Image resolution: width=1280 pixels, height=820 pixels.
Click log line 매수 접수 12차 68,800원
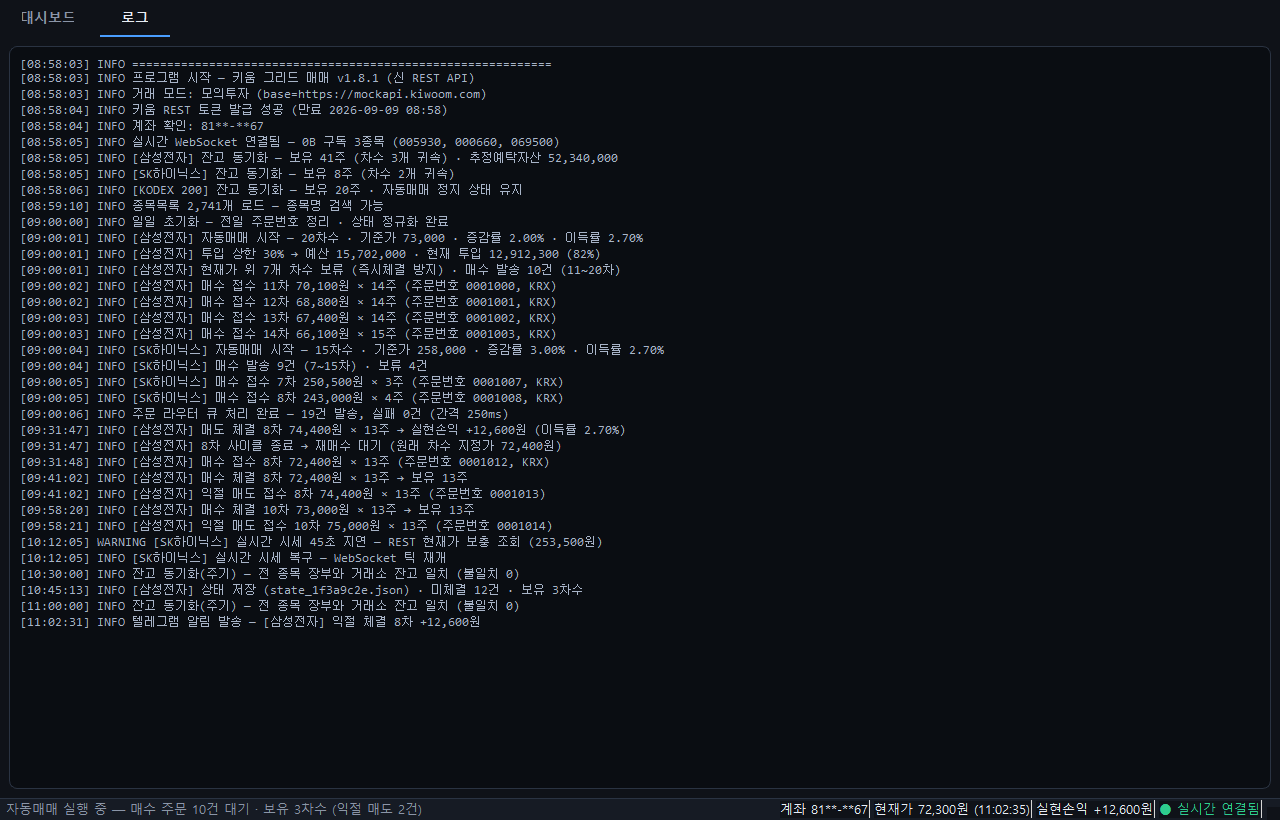pos(289,302)
